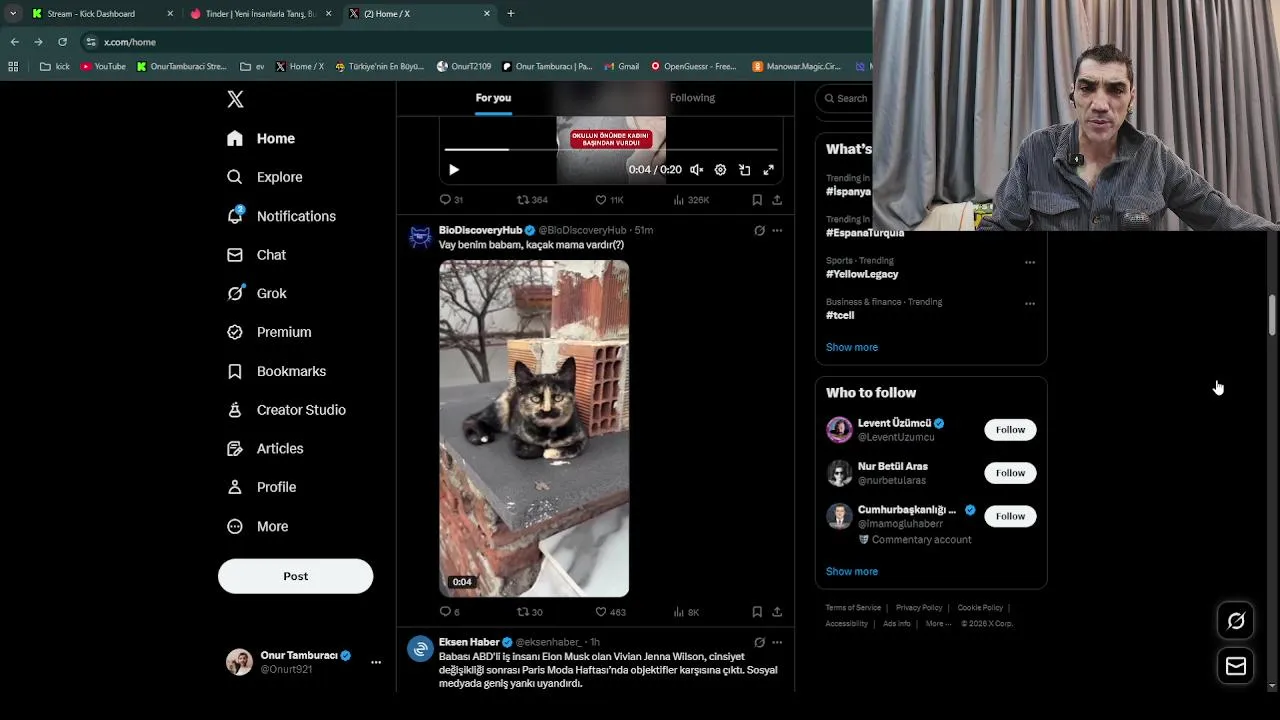Viewport: 1280px width, 720px height.
Task: Expand the More menu in sidebar
Action: pyautogui.click(x=258, y=526)
